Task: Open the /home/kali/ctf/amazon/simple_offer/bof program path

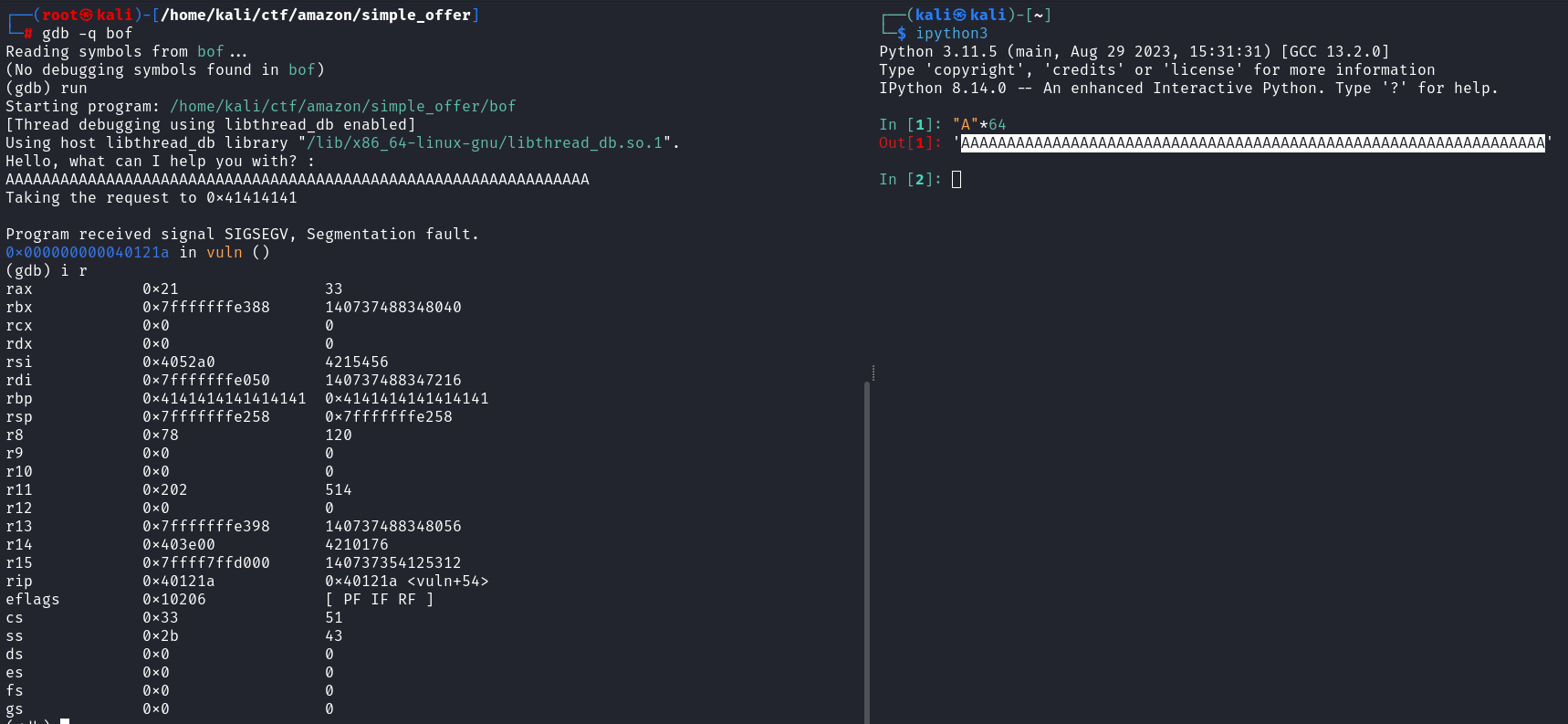Action: 342,107
